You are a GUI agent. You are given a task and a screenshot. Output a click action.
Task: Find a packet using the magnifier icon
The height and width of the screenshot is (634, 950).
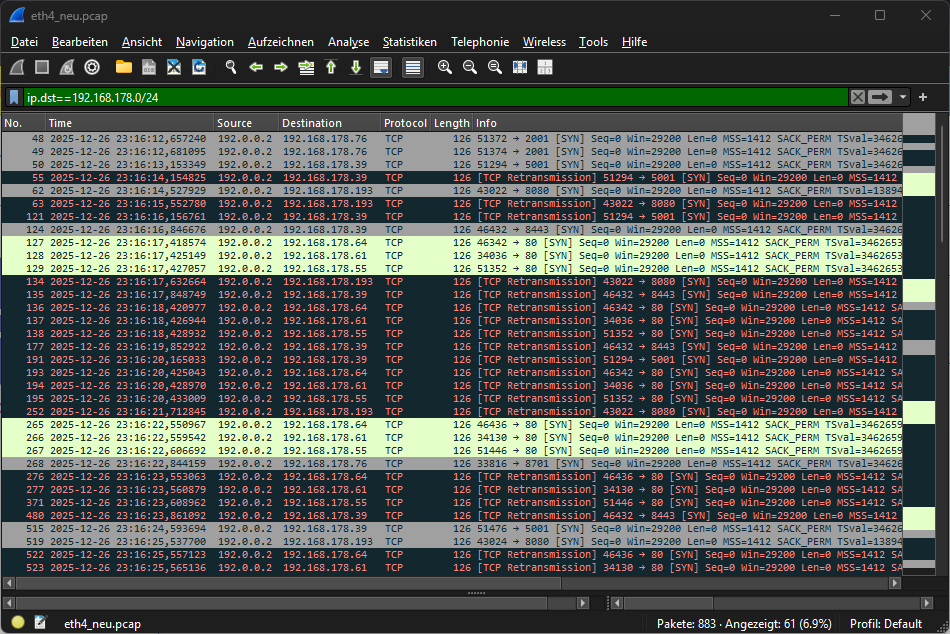point(231,67)
